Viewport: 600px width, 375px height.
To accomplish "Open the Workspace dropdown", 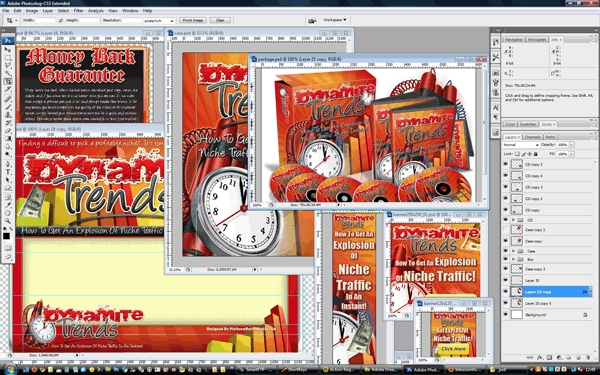I will click(x=335, y=20).
